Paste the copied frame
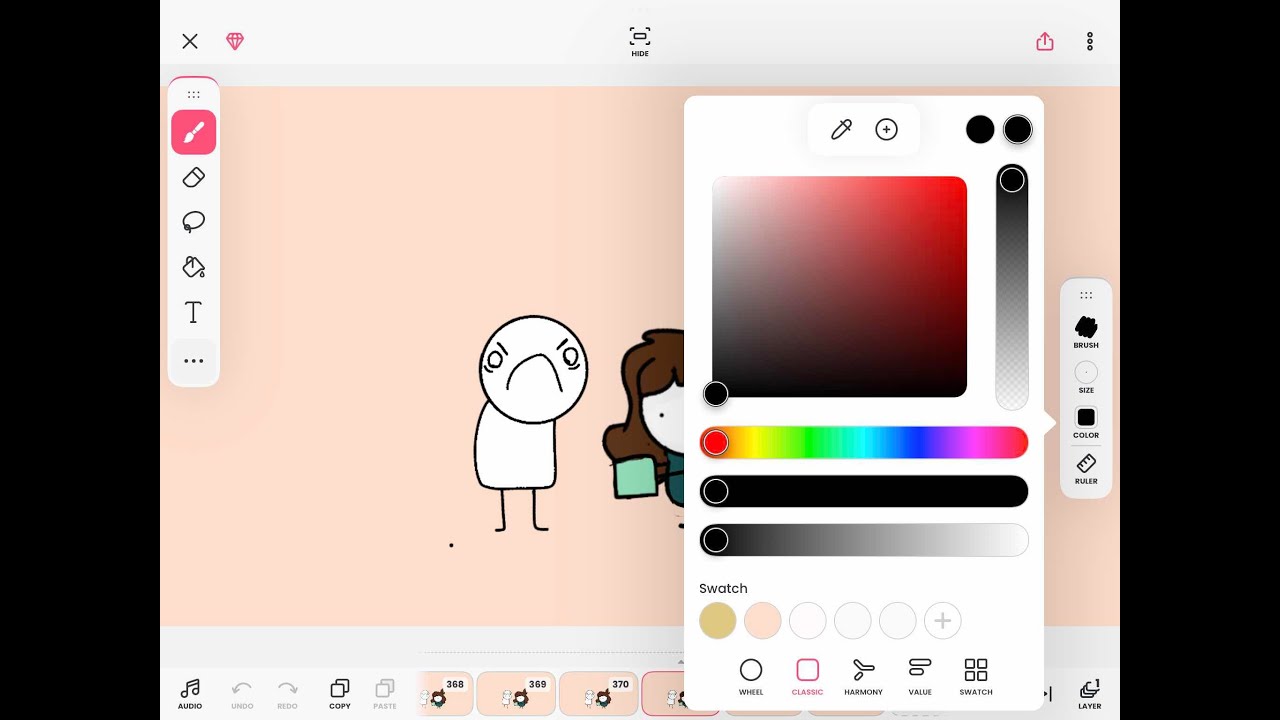Screen dimensions: 1280x720 point(385,693)
